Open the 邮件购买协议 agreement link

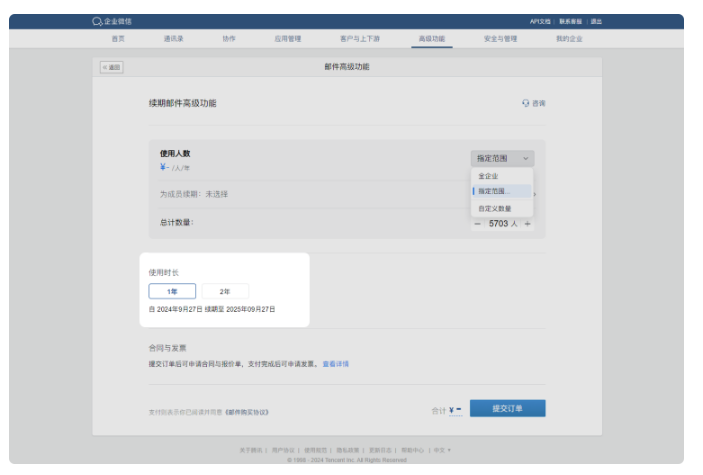coord(246,411)
